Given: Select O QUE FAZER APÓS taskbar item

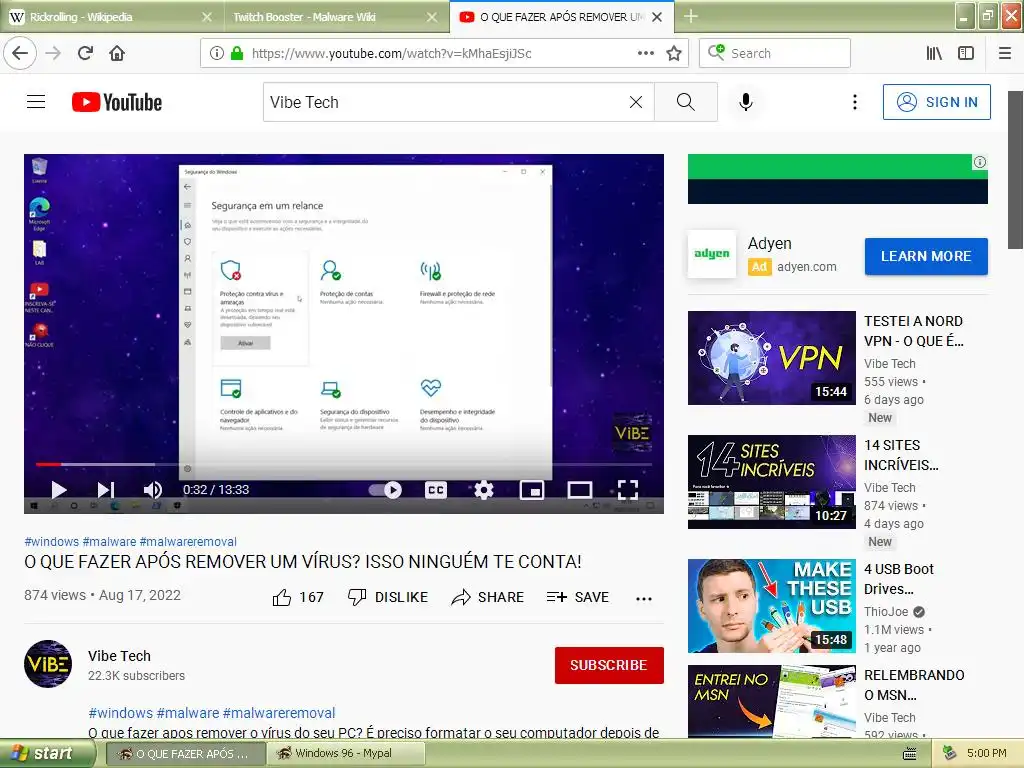Looking at the screenshot, I should click(185, 753).
